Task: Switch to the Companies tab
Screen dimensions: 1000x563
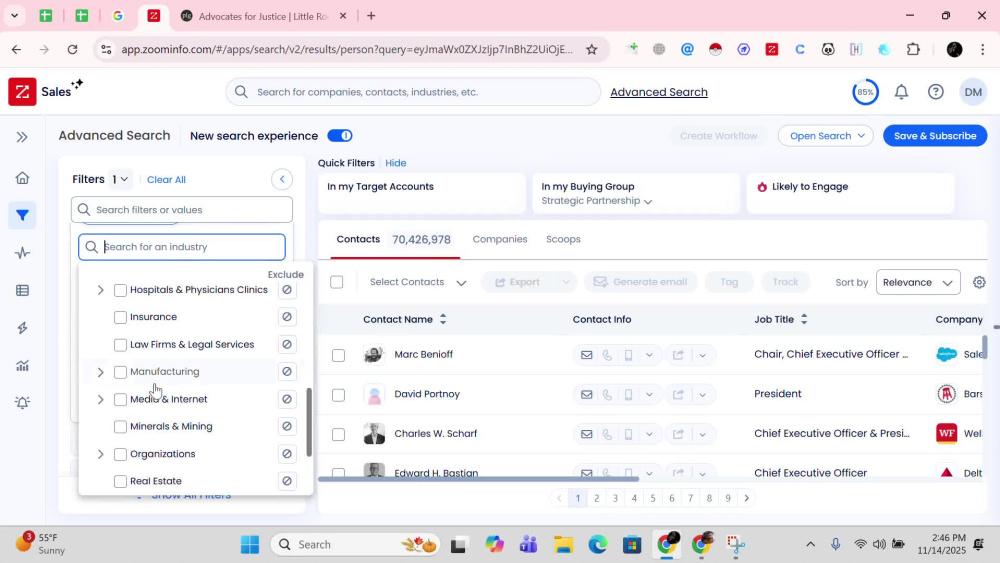Action: point(500,239)
